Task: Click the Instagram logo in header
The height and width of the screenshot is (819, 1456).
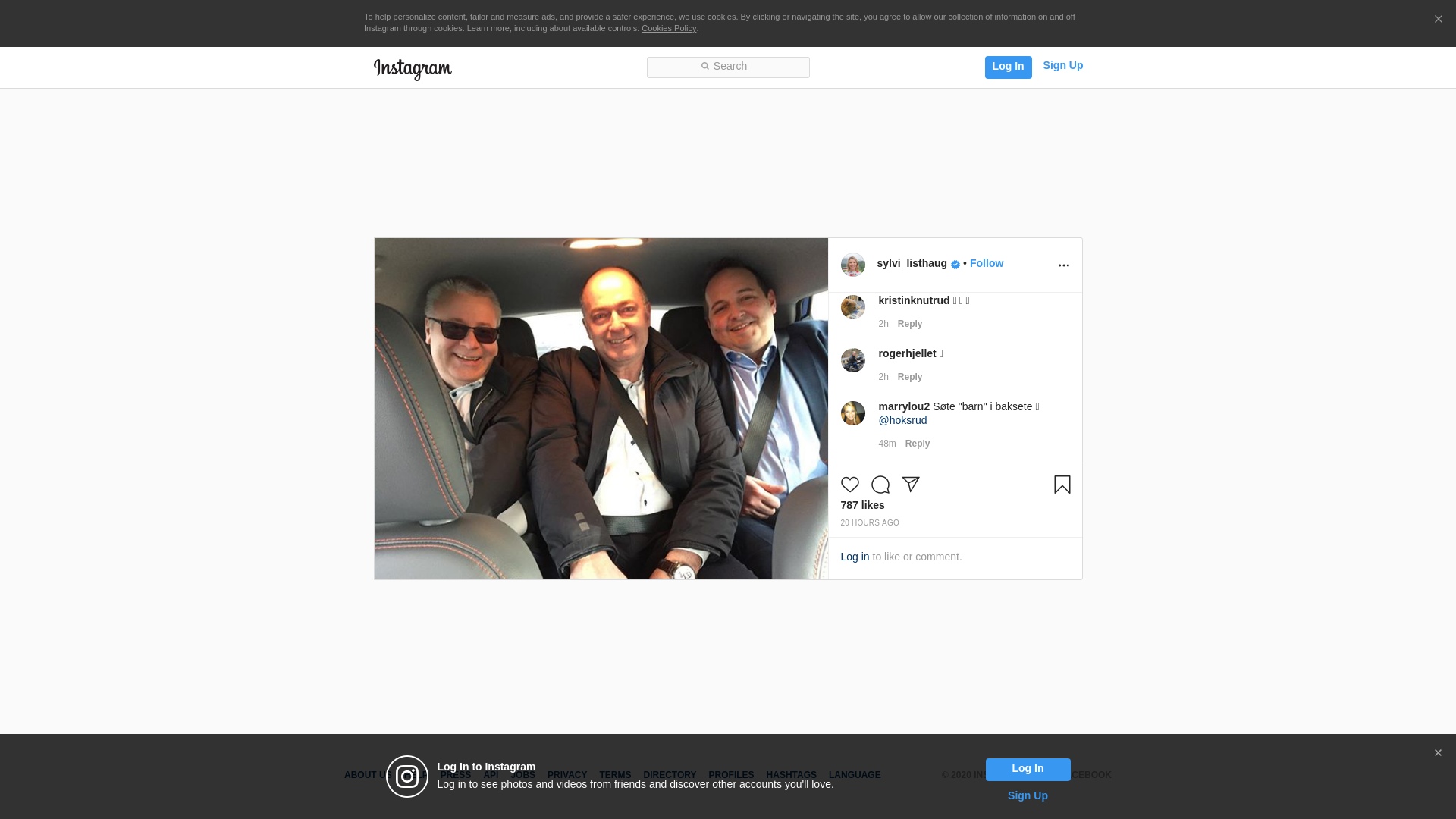Action: coord(413,69)
